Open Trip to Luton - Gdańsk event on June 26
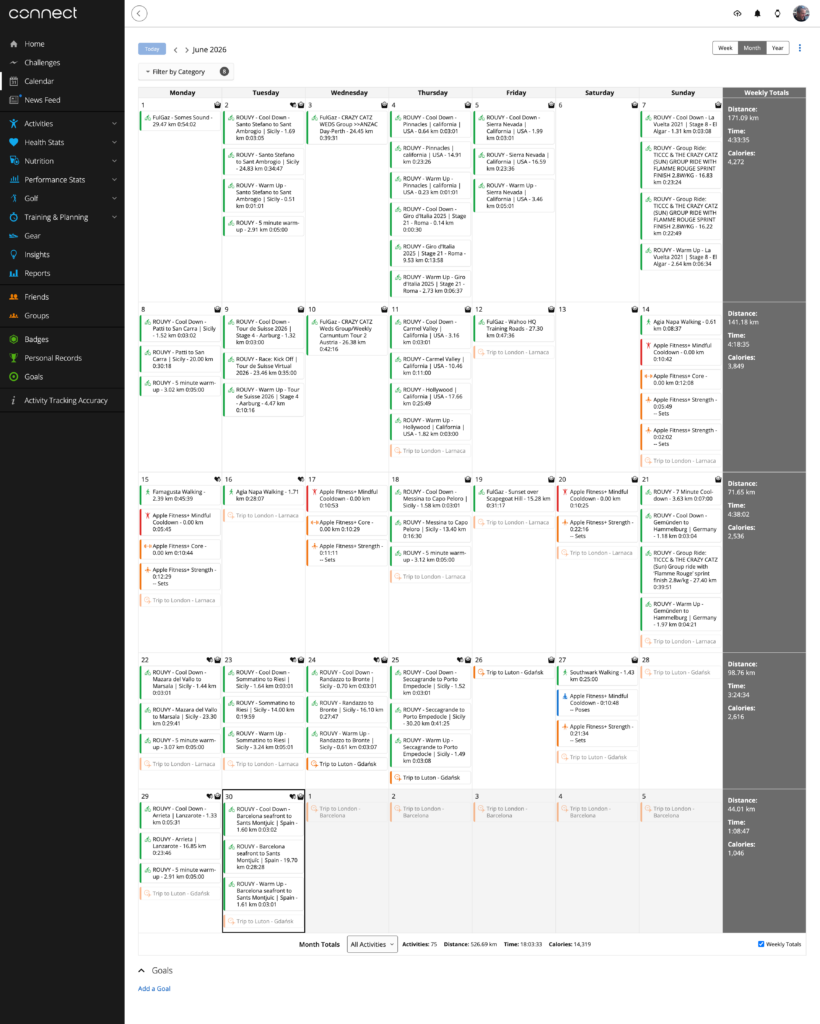The height and width of the screenshot is (1024, 820). point(514,673)
